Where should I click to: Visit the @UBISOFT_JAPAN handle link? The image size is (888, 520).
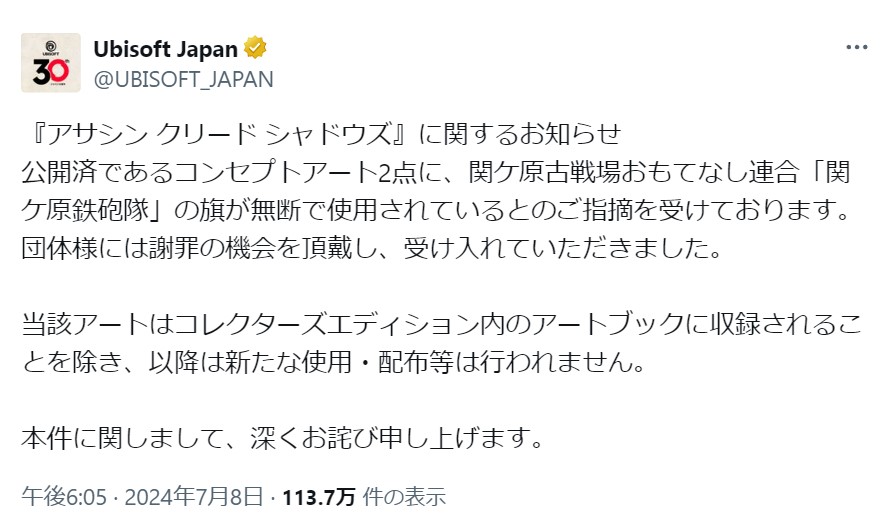183,79
